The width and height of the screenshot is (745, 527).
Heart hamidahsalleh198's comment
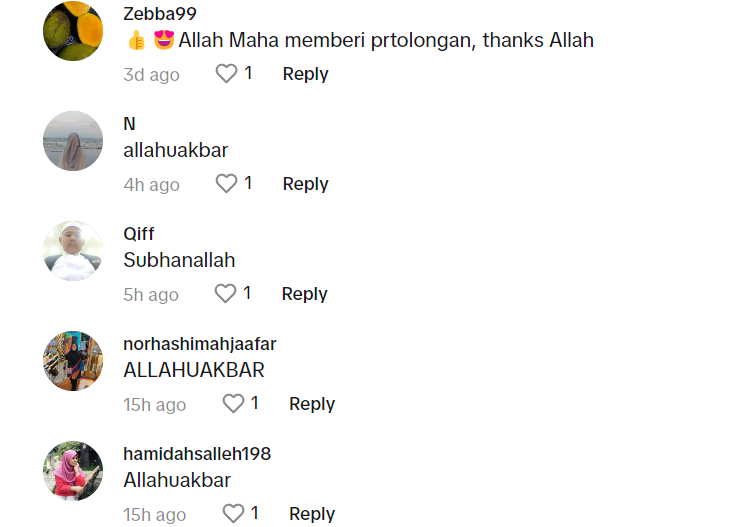(x=233, y=514)
